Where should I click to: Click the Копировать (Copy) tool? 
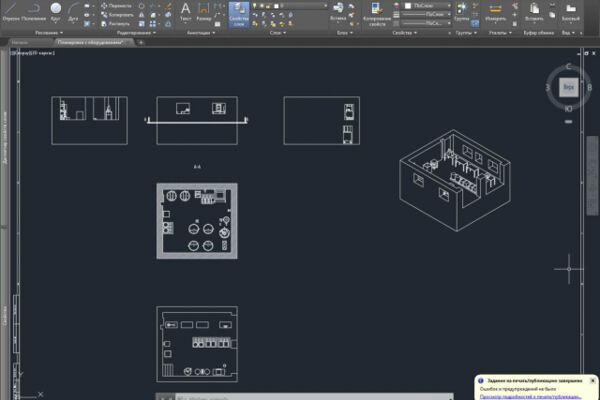(117, 15)
